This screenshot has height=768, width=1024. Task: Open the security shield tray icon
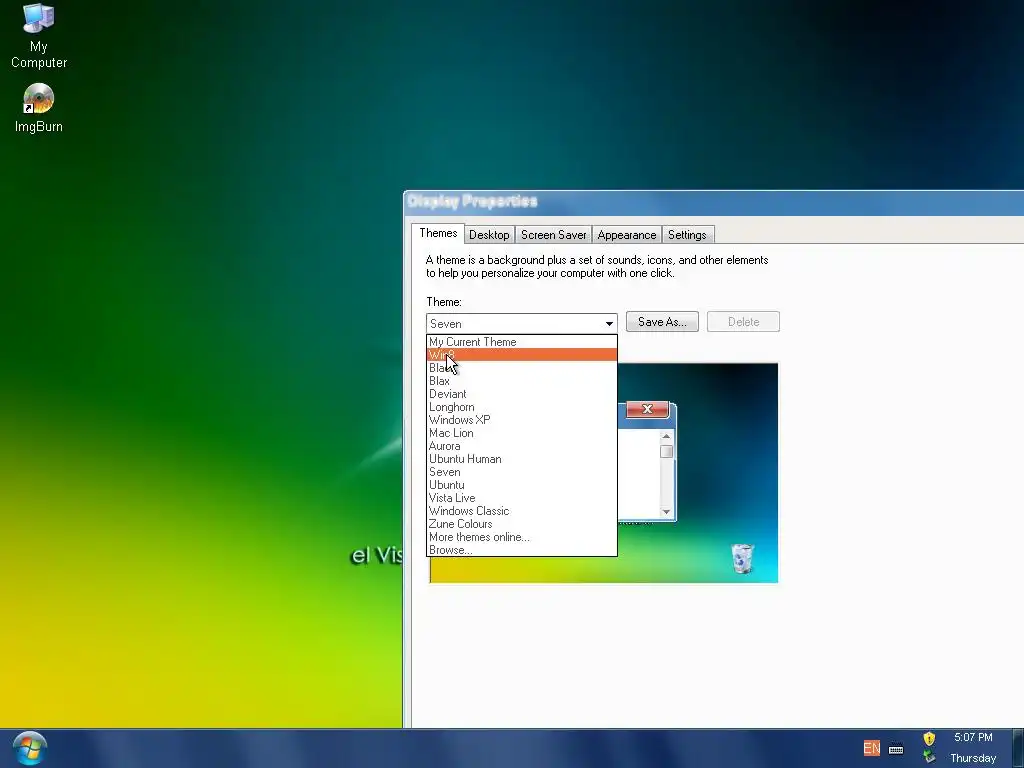pos(929,739)
